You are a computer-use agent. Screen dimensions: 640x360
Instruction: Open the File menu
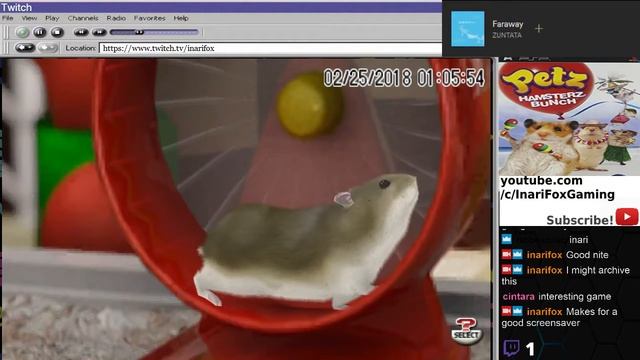[7, 18]
